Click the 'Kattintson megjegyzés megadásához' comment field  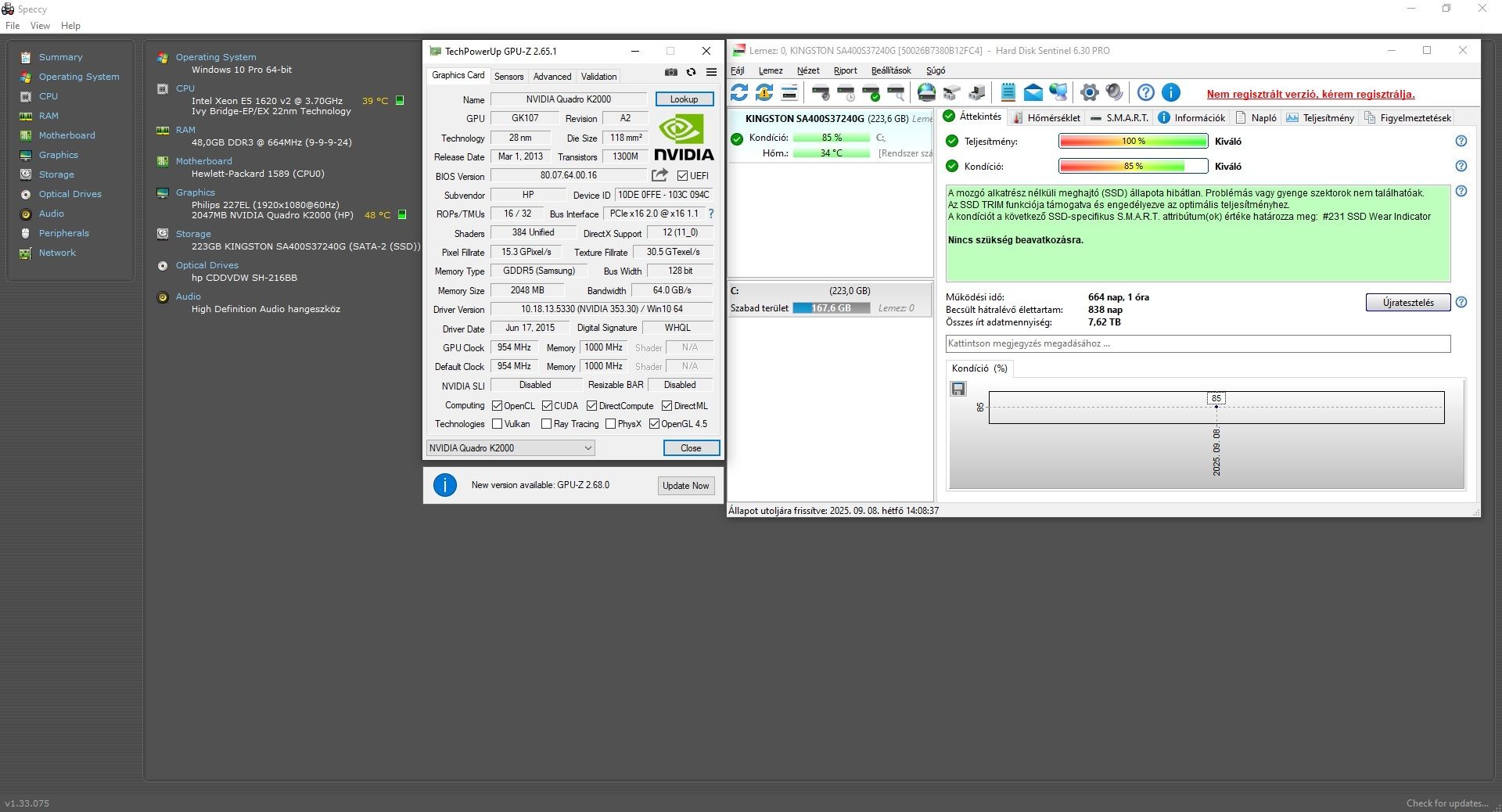click(x=1198, y=344)
